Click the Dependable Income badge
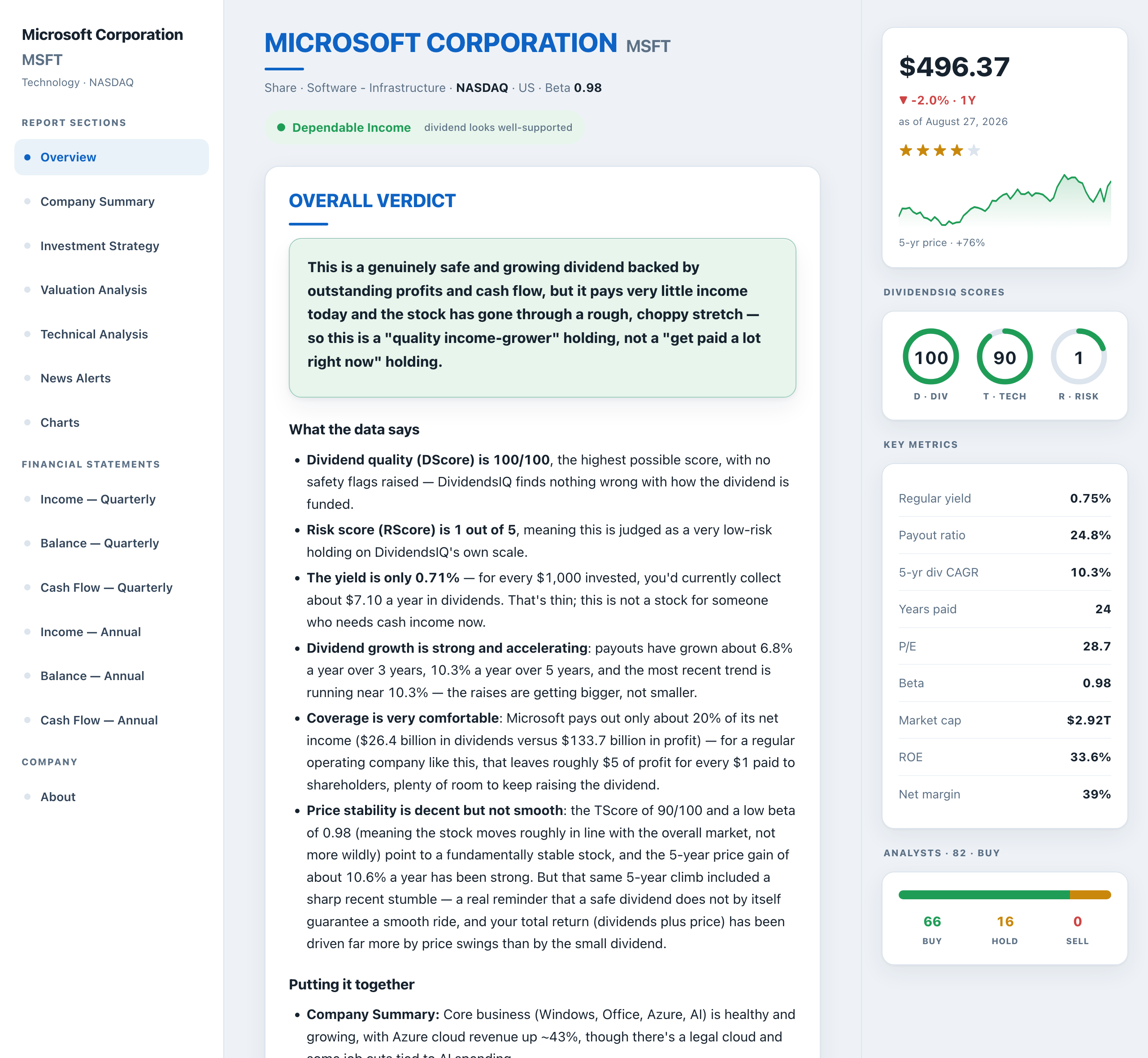This screenshot has width=1148, height=1058. (424, 127)
